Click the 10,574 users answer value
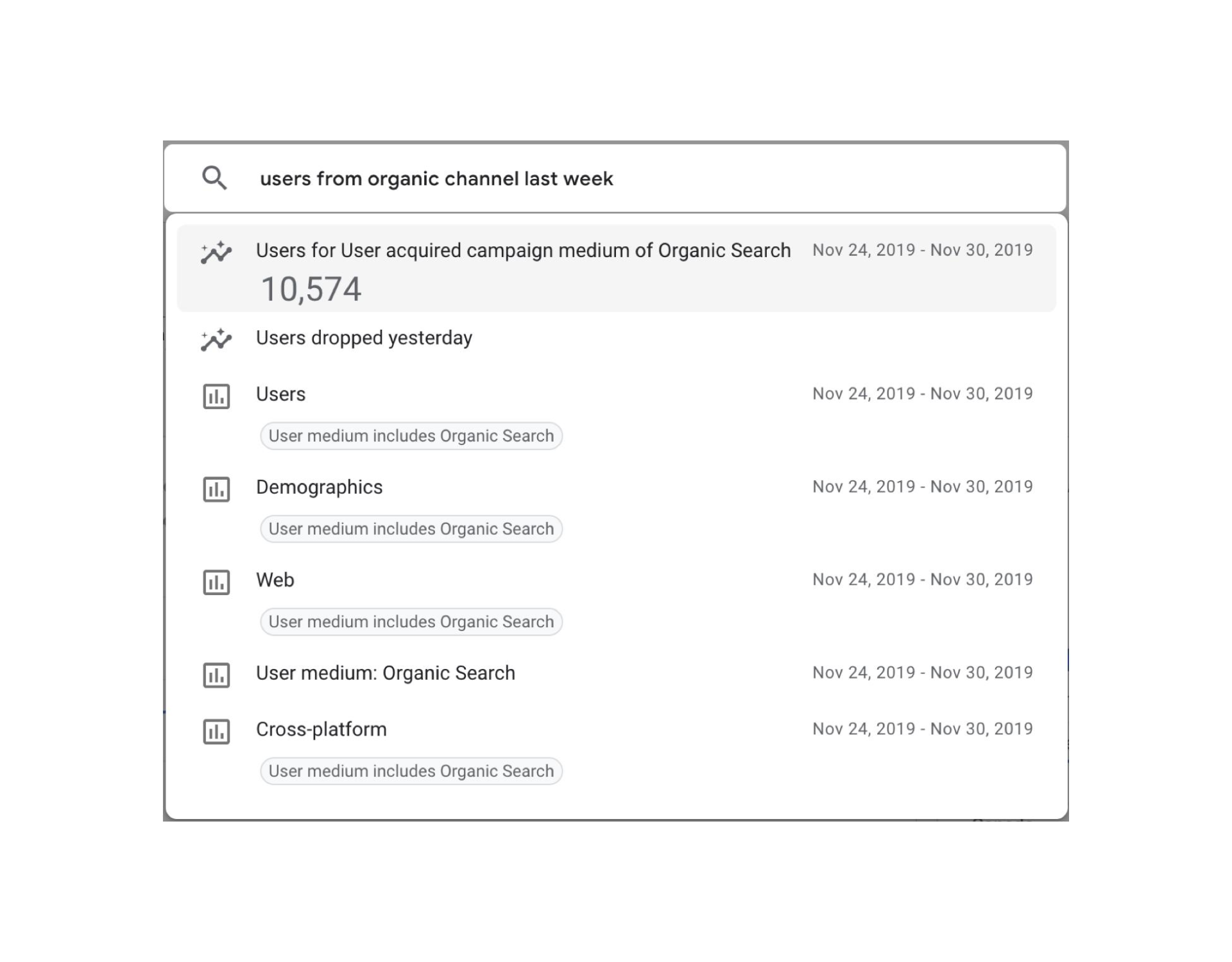 (311, 289)
